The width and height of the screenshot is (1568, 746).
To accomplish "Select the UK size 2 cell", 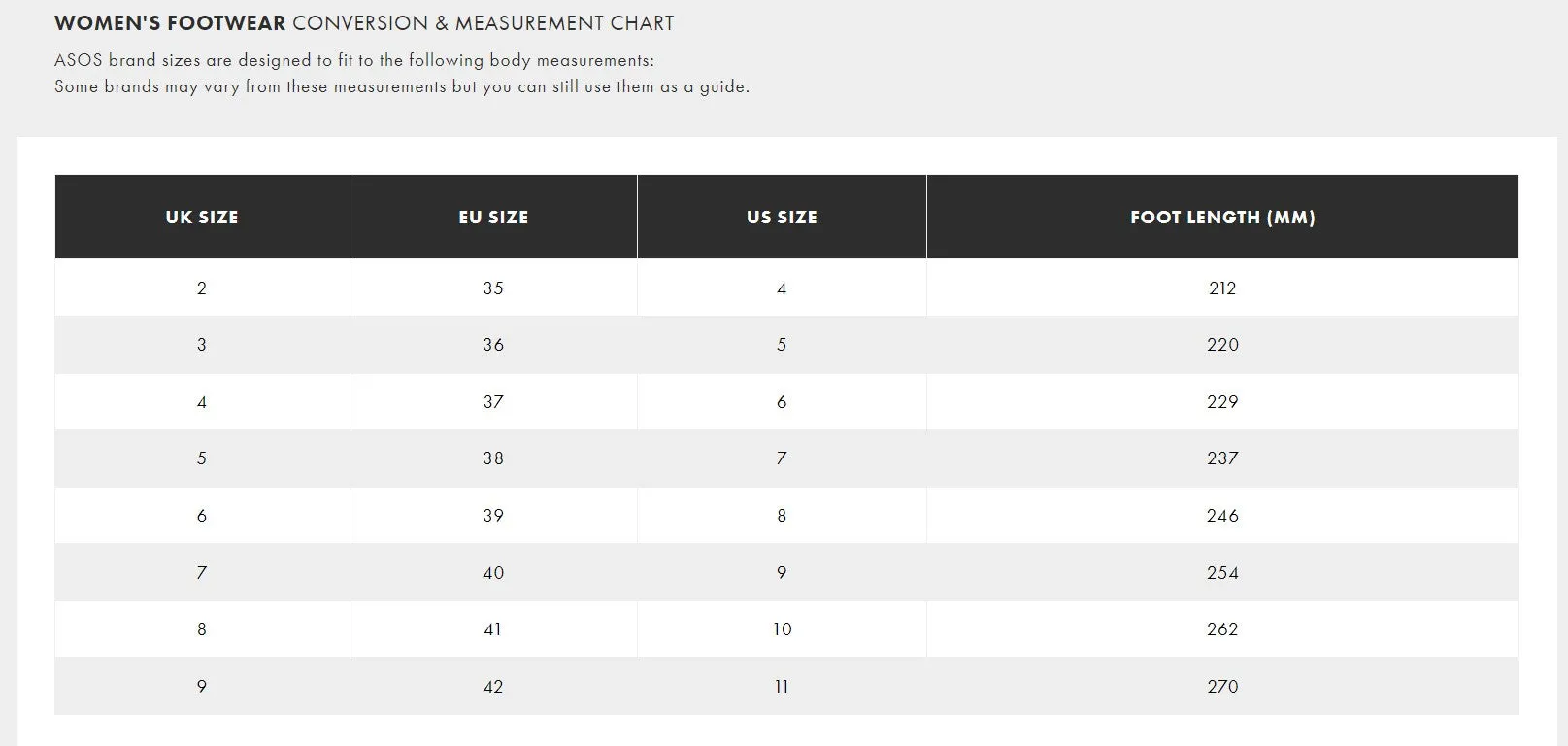I will [202, 288].
